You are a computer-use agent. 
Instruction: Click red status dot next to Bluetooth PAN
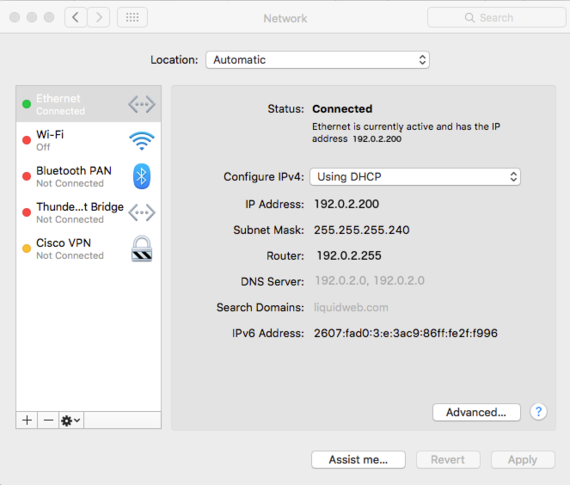[x=27, y=176]
